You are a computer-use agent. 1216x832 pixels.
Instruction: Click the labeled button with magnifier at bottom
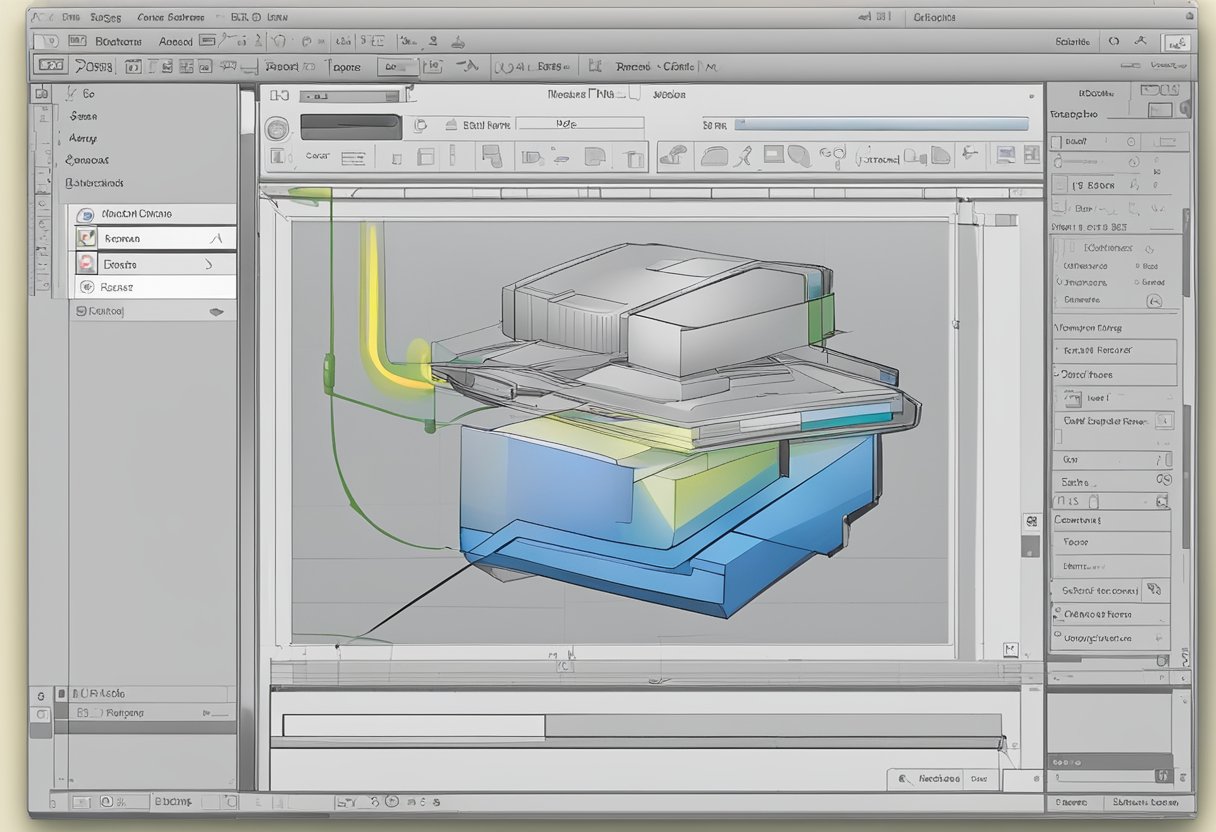click(x=926, y=778)
